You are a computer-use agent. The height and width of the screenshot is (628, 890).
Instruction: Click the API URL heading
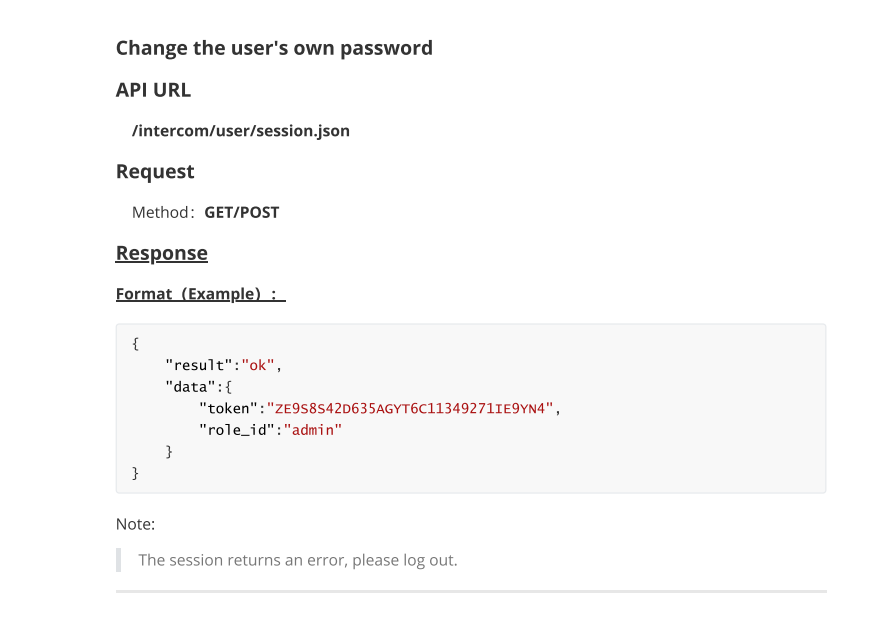click(153, 90)
